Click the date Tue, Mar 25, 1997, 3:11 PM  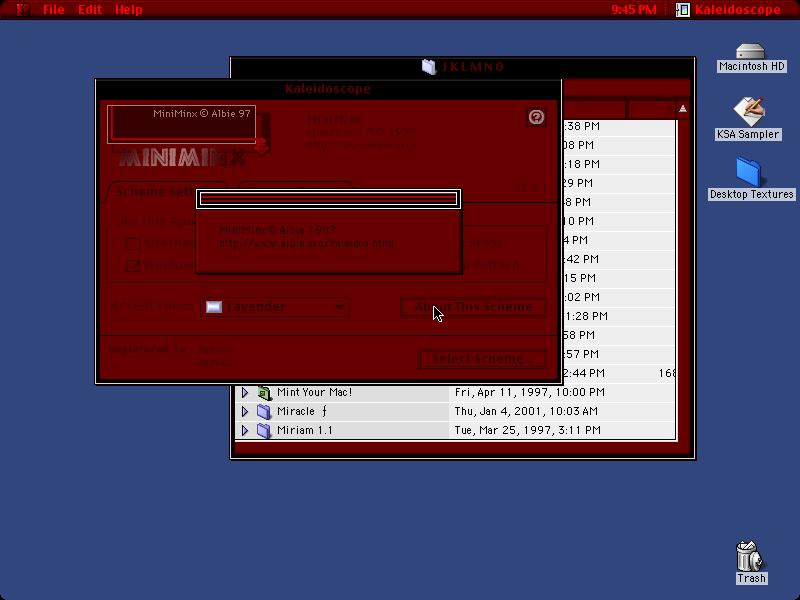point(528,430)
